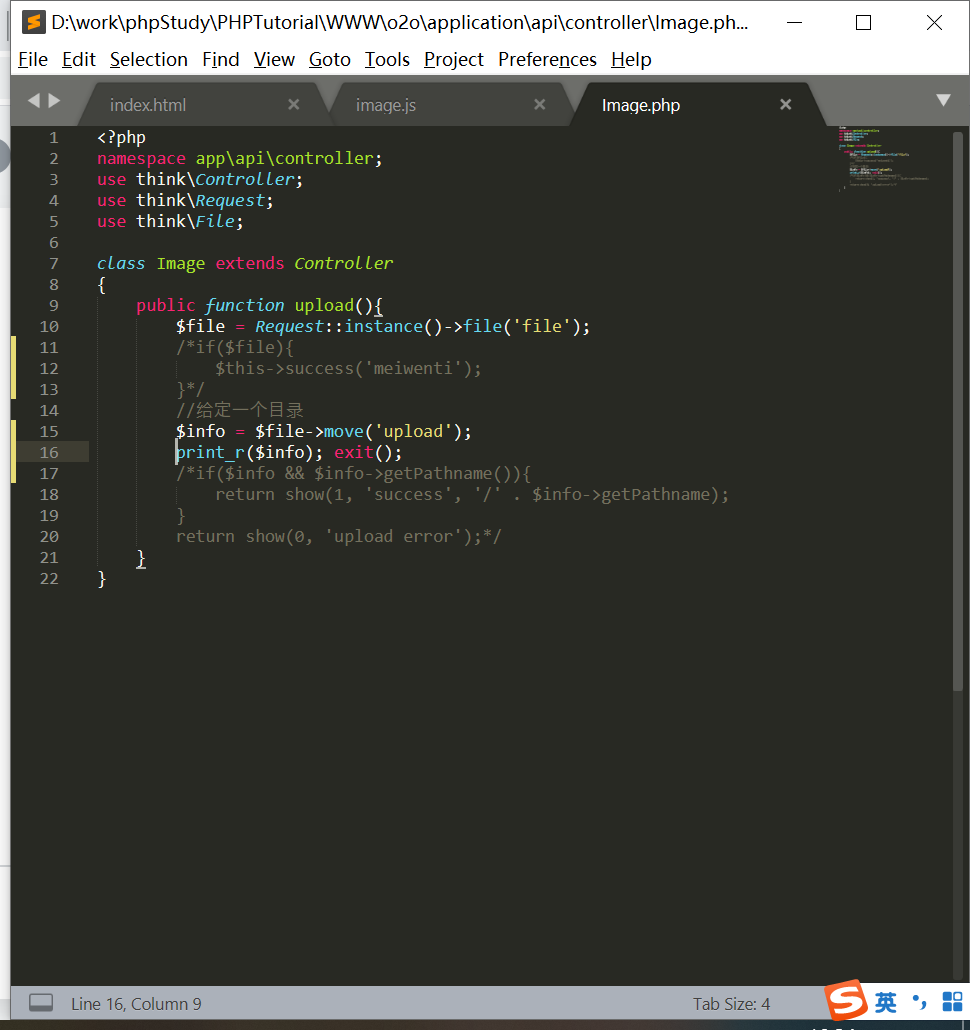The height and width of the screenshot is (1030, 970).
Task: Open the Project menu
Action: pyautogui.click(x=453, y=60)
